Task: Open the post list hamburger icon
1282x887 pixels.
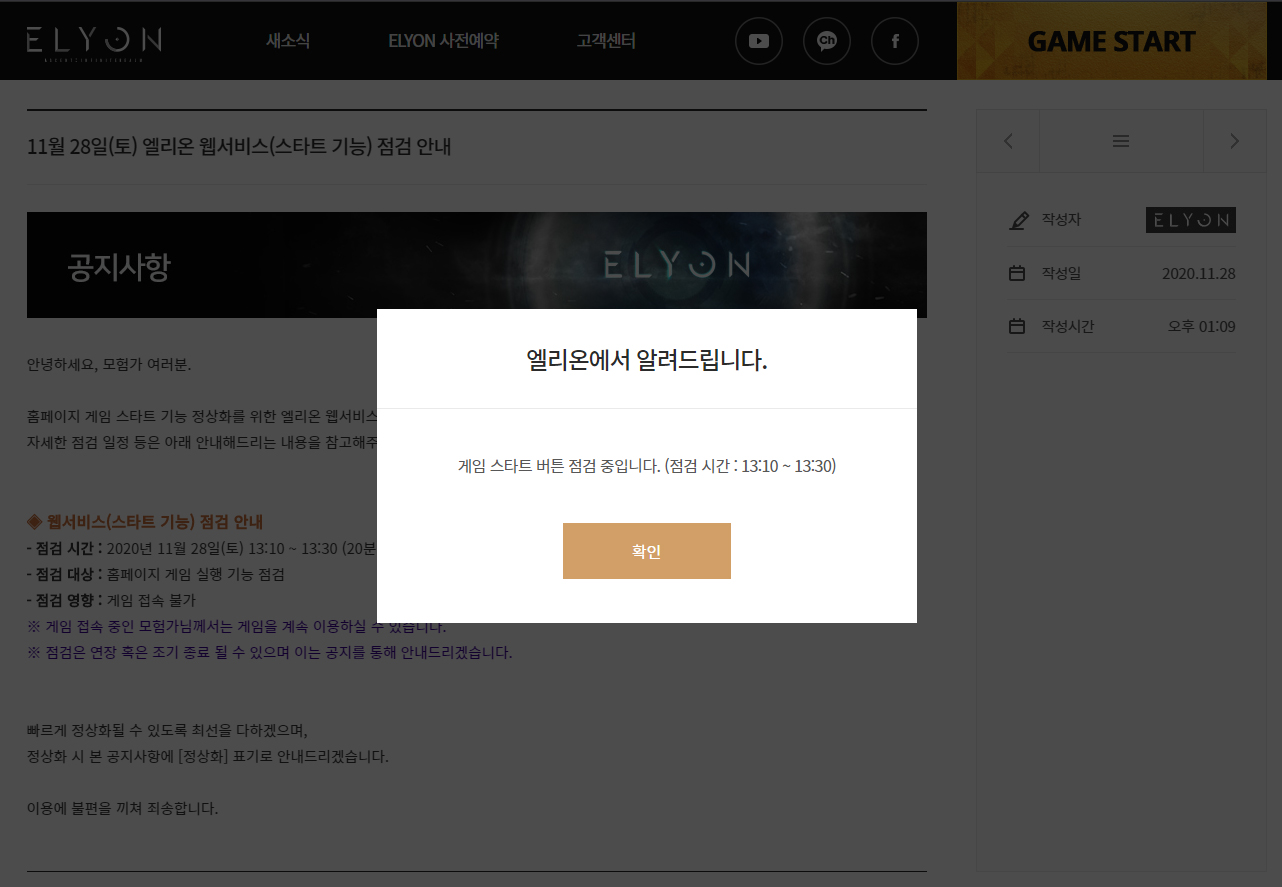Action: 1121,141
